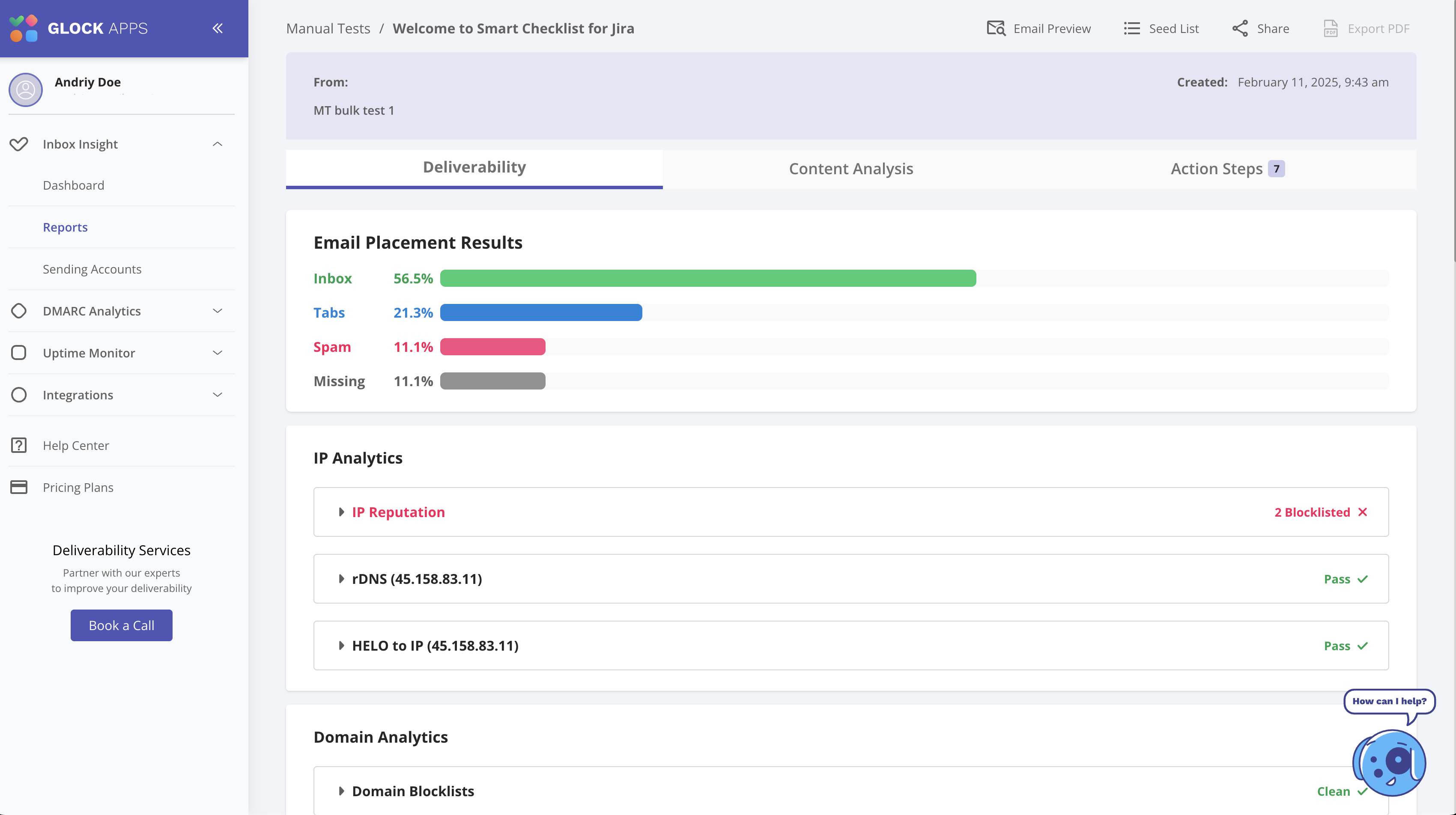Image resolution: width=1456 pixels, height=815 pixels.
Task: Click the Andriy Doe user avatar
Action: [25, 90]
